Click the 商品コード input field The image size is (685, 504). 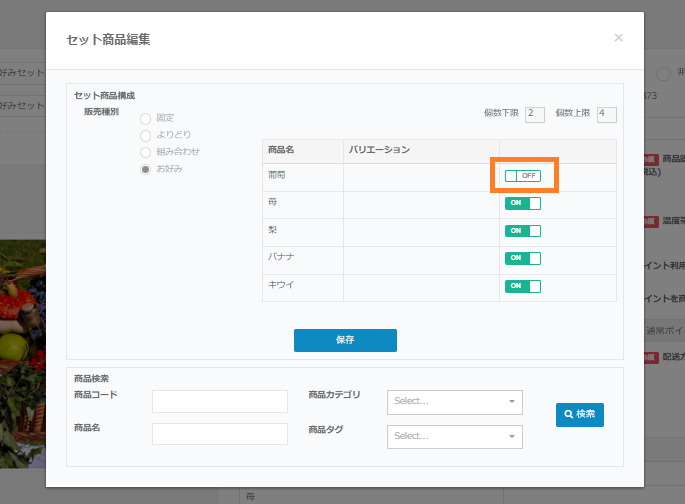(x=219, y=401)
